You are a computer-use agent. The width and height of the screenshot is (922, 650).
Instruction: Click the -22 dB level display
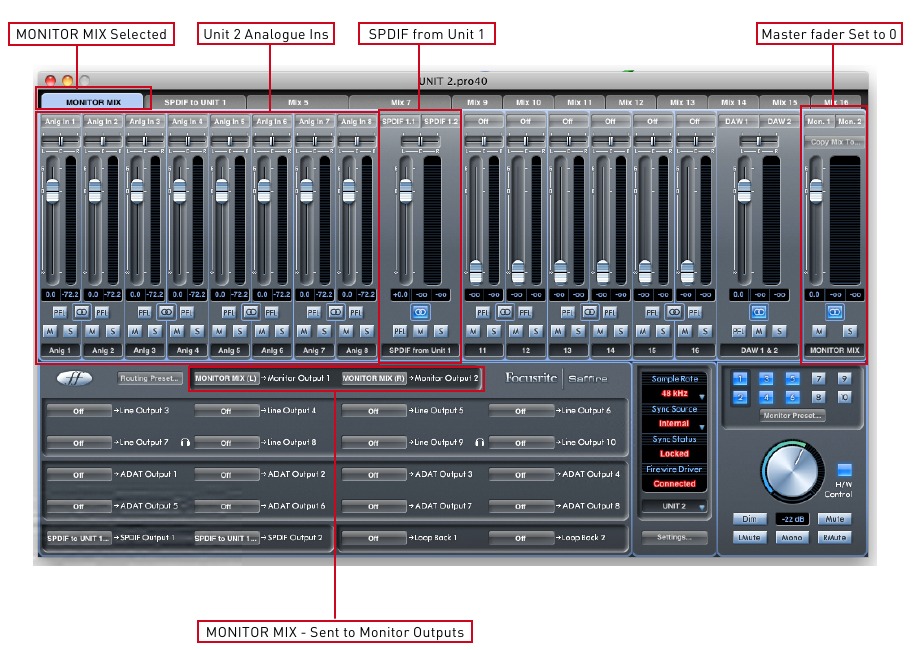pos(791,519)
